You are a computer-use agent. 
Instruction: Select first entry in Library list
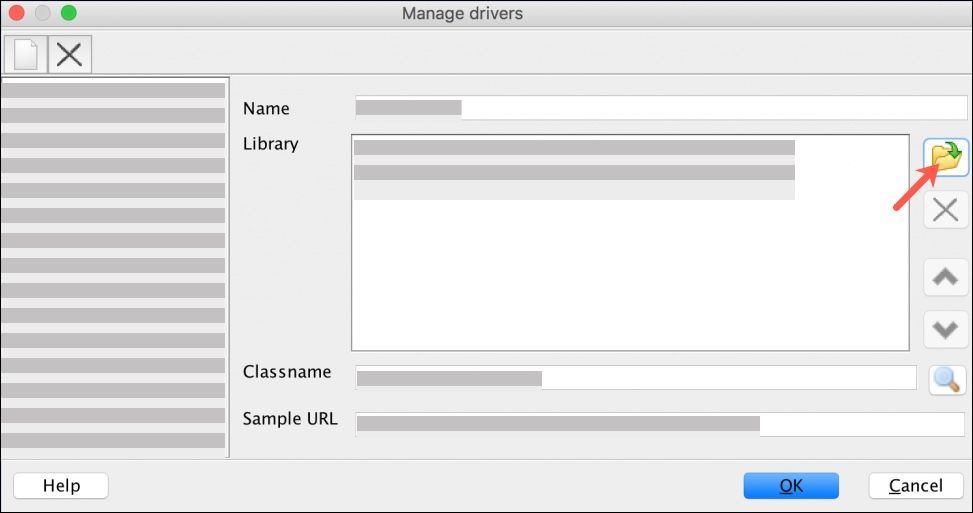coord(574,148)
